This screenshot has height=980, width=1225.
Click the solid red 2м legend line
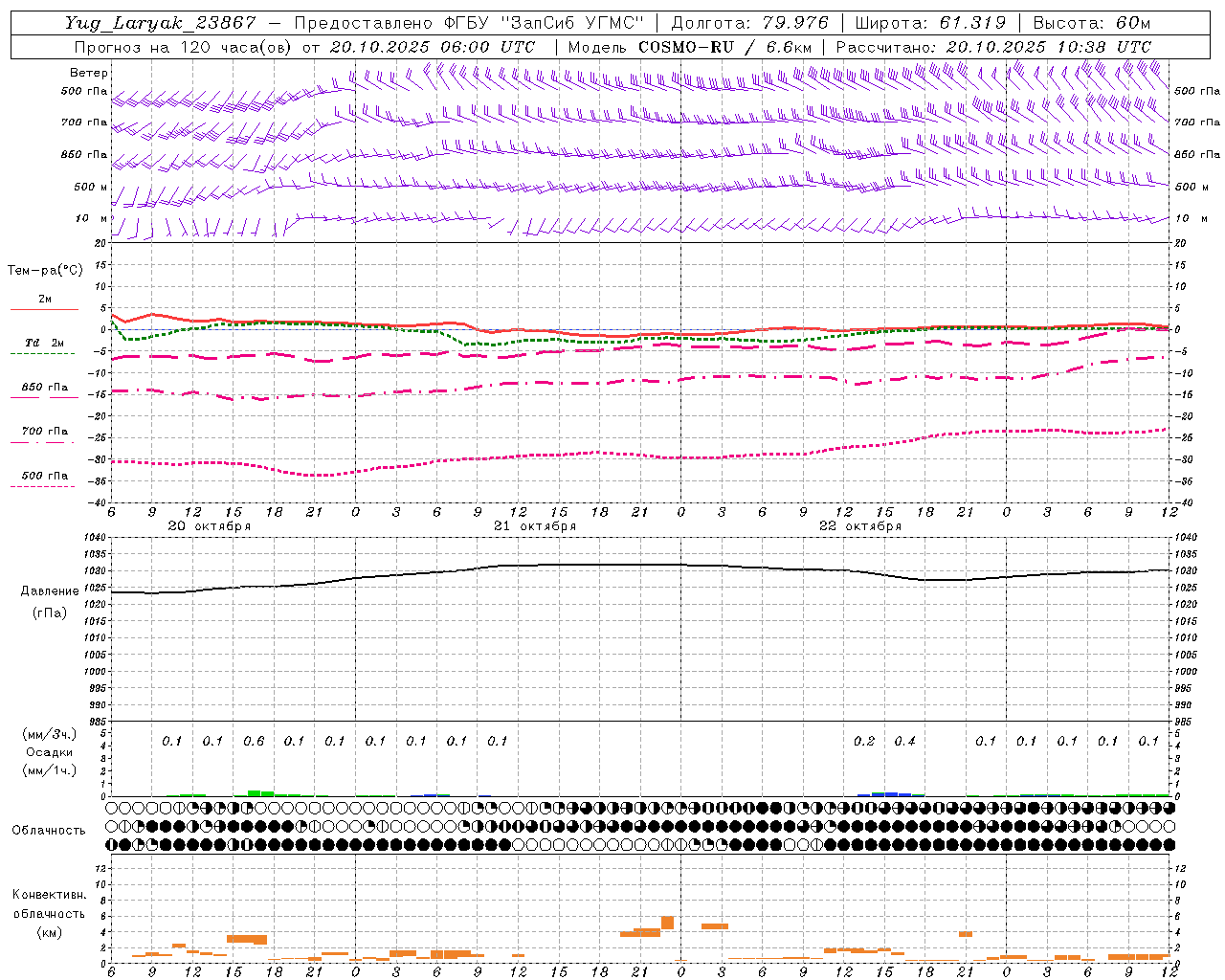(x=44, y=309)
